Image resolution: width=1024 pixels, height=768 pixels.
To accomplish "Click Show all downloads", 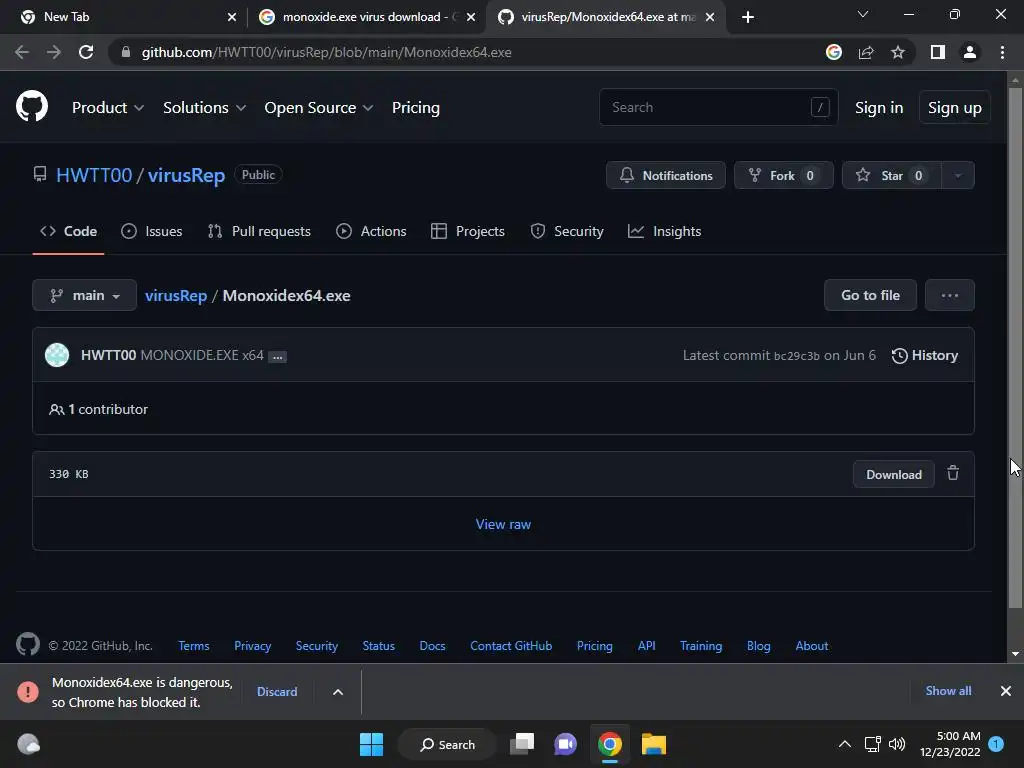I will pyautogui.click(x=948, y=691).
